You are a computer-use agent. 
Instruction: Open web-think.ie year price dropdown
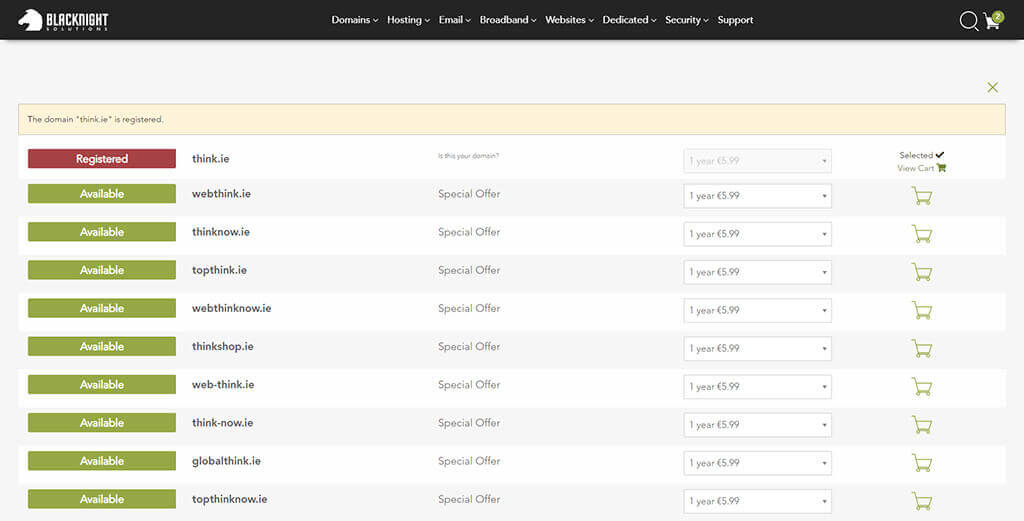pos(757,386)
